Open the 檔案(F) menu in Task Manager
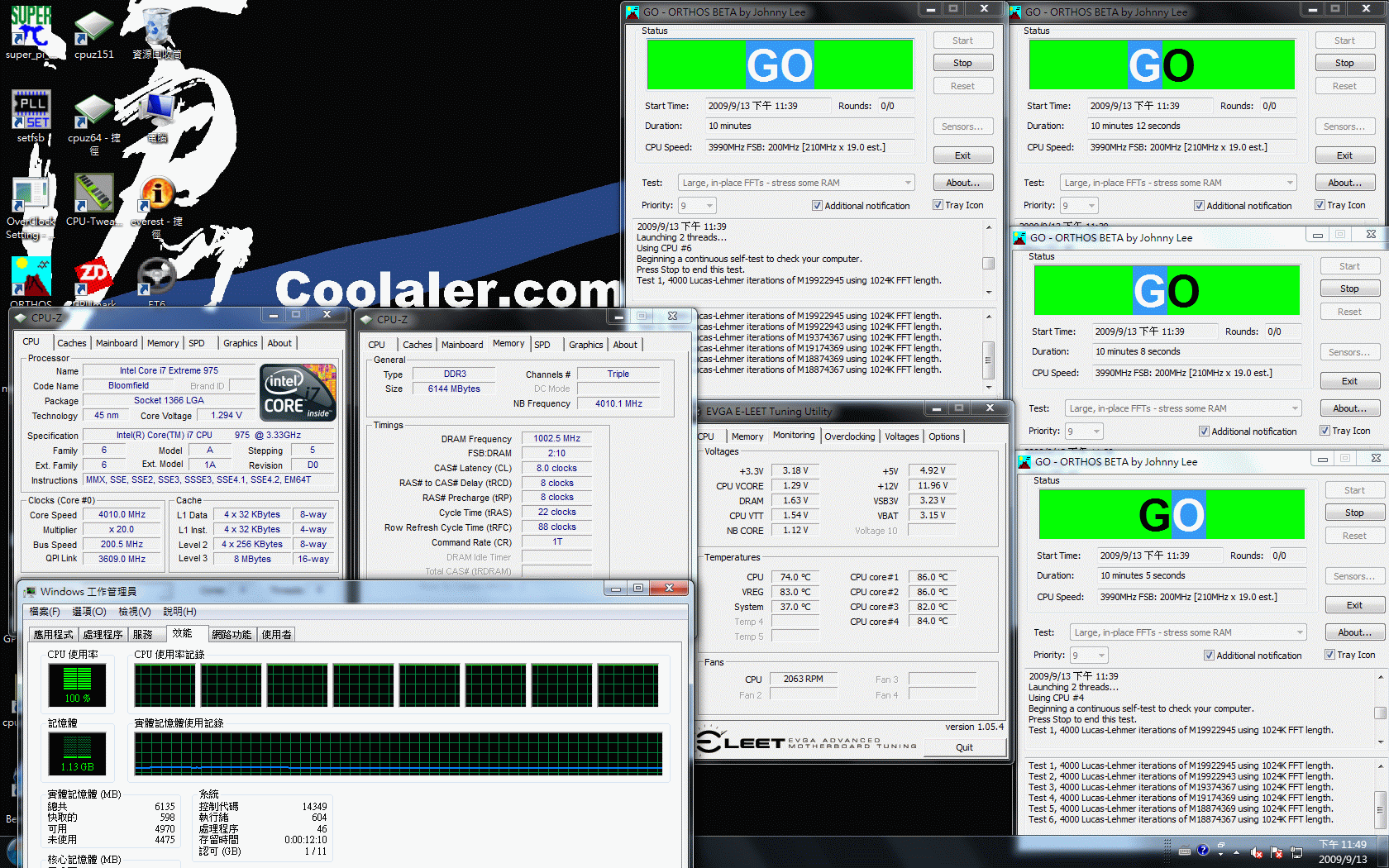Image resolution: width=1389 pixels, height=868 pixels. (45, 612)
